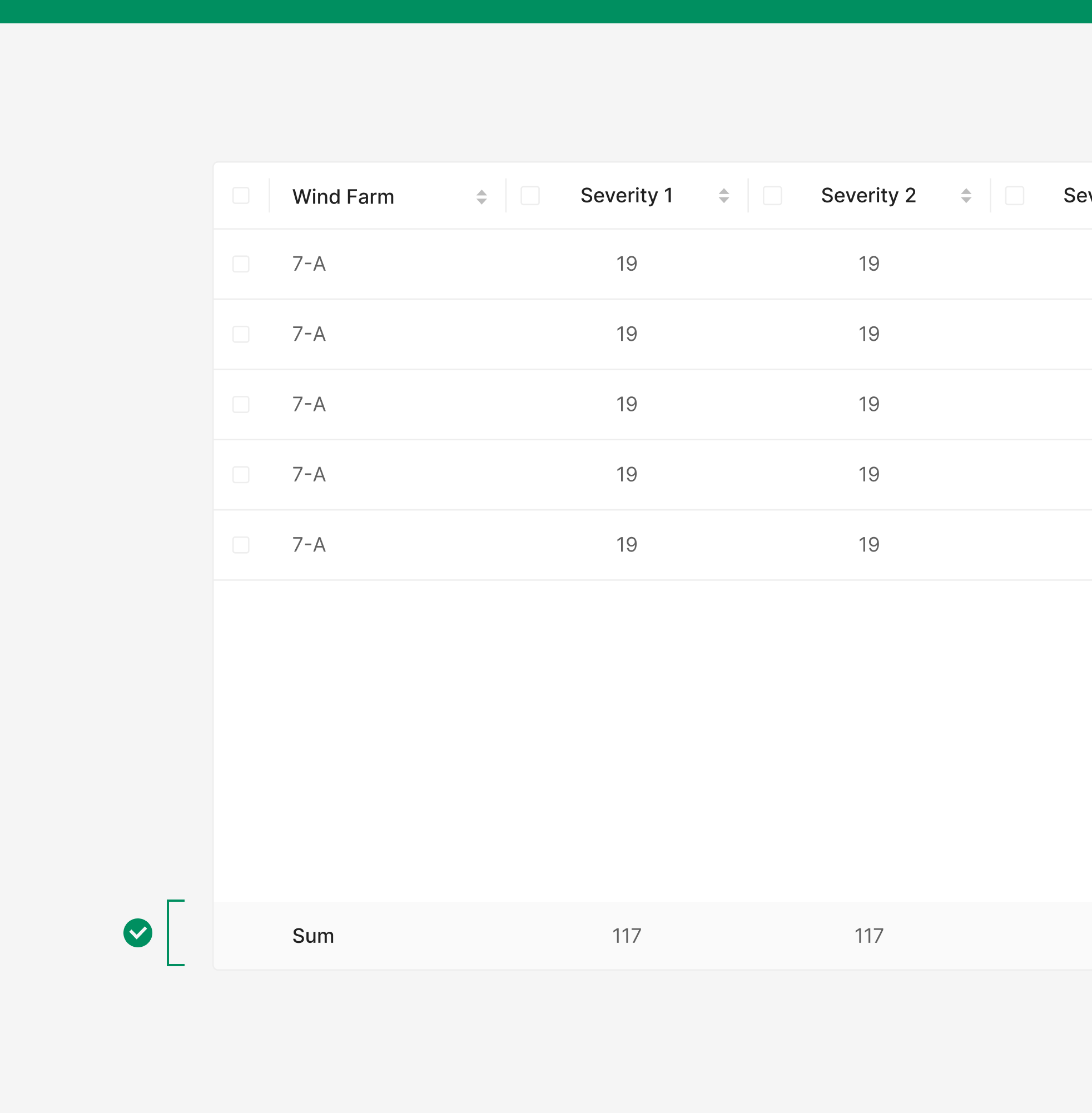Select the fifth 7-A row checkbox
This screenshot has height=1113, width=1092.
click(241, 545)
